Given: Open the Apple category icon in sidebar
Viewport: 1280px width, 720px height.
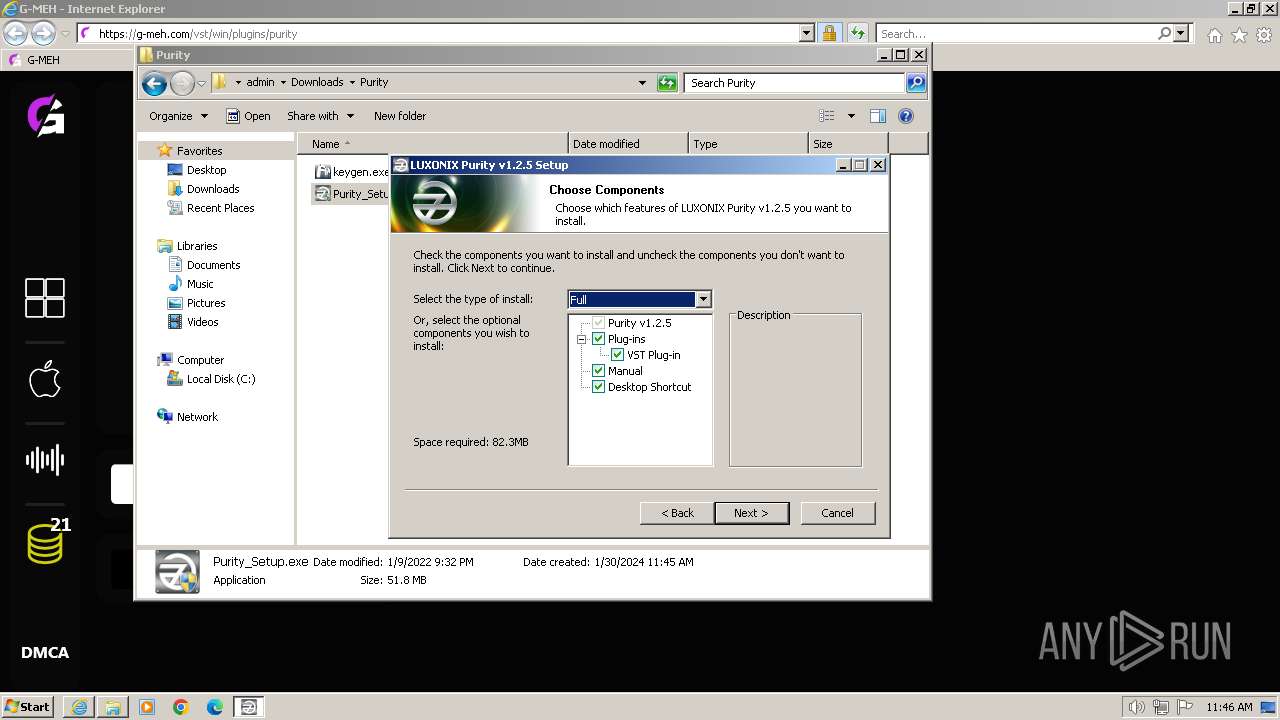Looking at the screenshot, I should (45, 379).
